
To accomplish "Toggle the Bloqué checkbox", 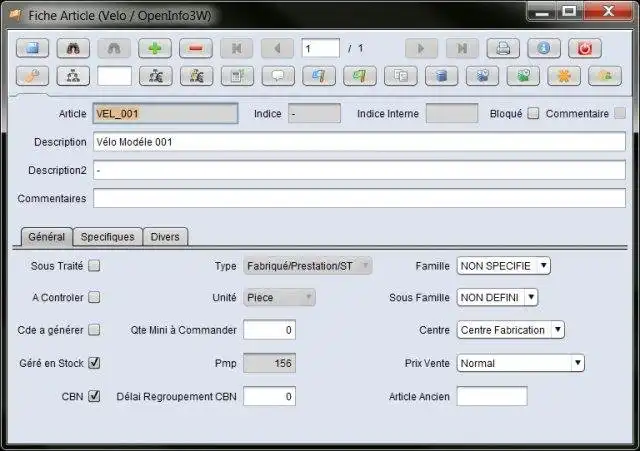I will [x=533, y=113].
